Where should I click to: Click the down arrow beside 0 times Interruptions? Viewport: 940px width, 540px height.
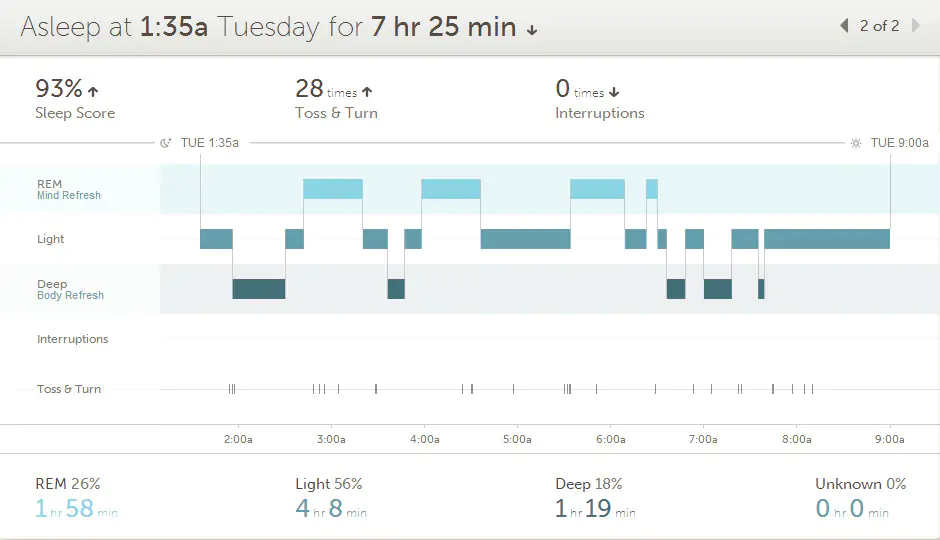coord(614,92)
